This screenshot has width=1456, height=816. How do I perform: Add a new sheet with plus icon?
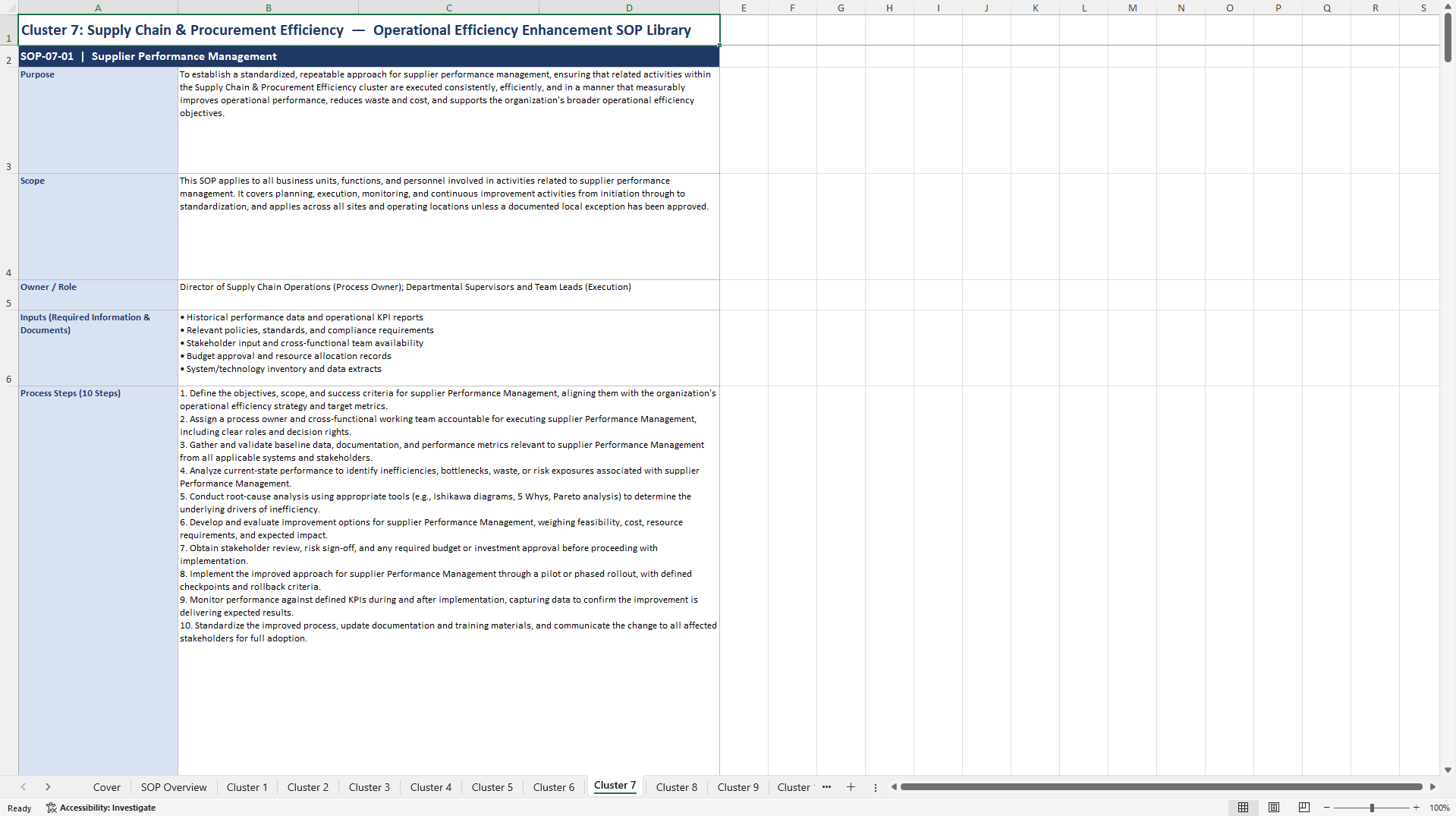[x=851, y=787]
